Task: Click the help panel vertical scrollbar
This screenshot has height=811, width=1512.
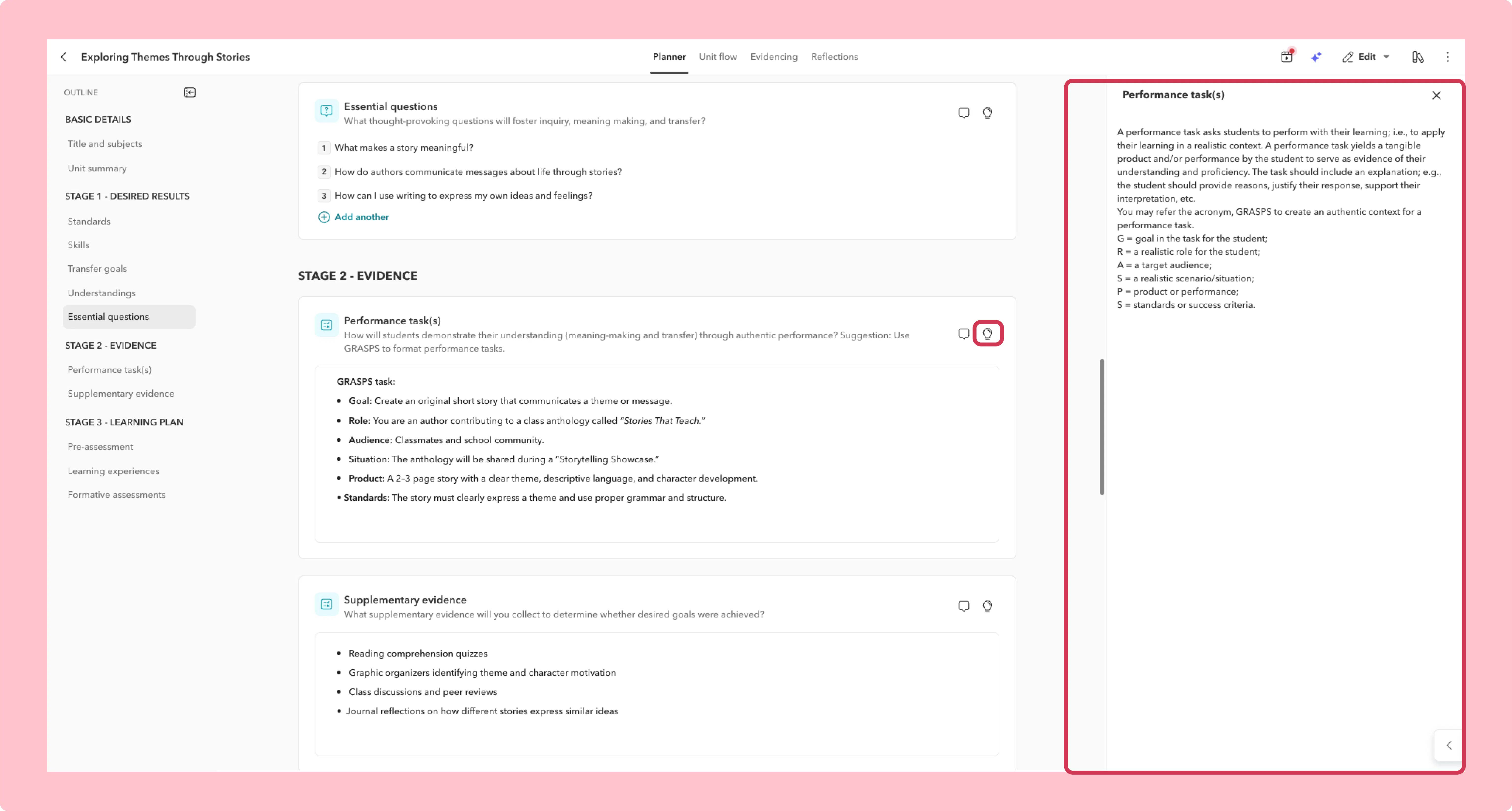Action: point(1102,427)
